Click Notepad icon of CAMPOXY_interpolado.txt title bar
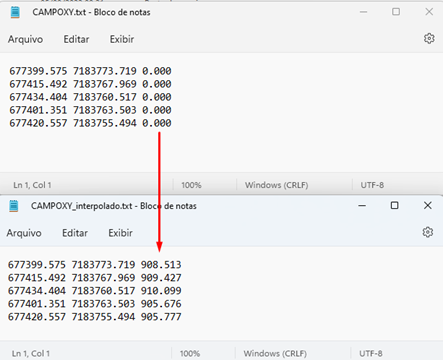The height and width of the screenshot is (360, 443). (14, 206)
